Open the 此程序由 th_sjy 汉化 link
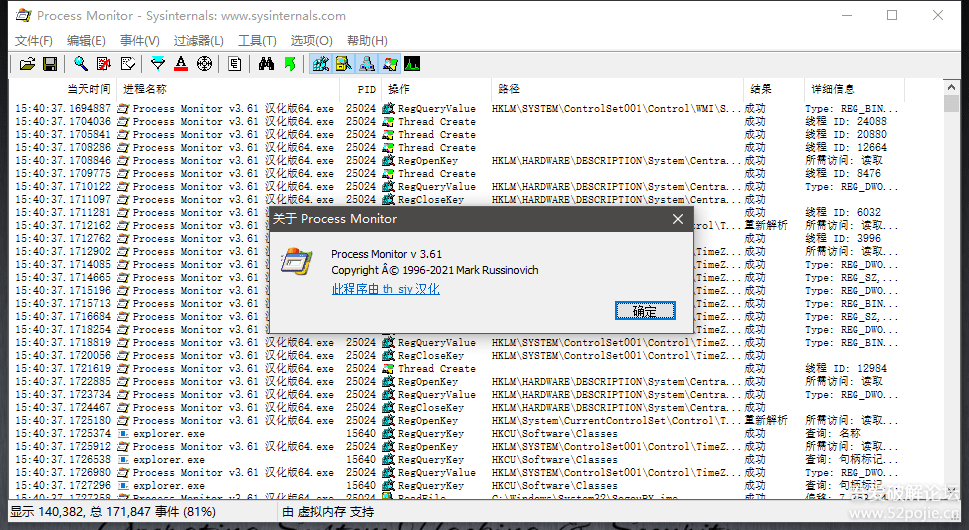The height and width of the screenshot is (530, 969). point(386,288)
